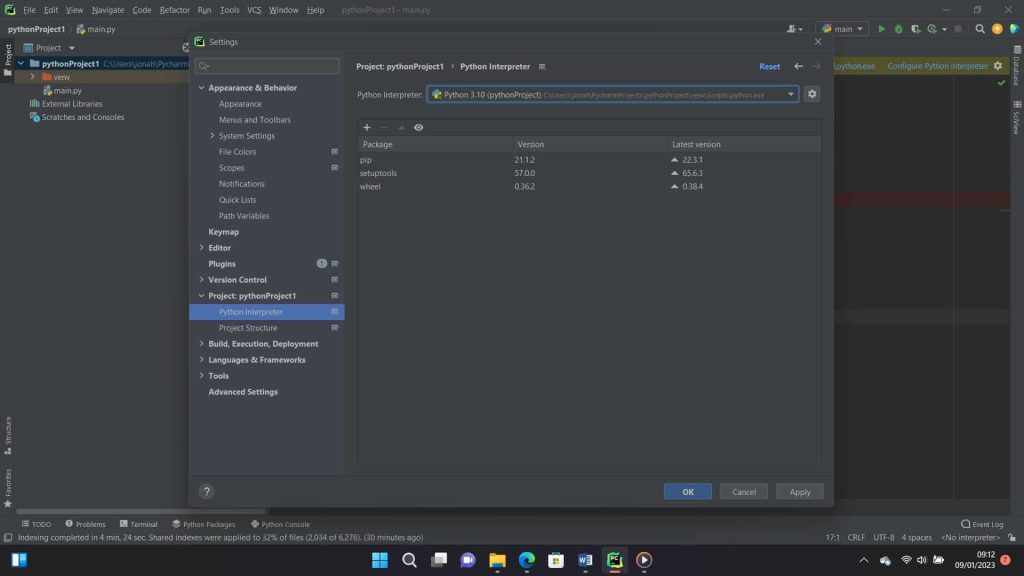Click the Install package plus icon
This screenshot has height=576, width=1024.
tap(367, 127)
